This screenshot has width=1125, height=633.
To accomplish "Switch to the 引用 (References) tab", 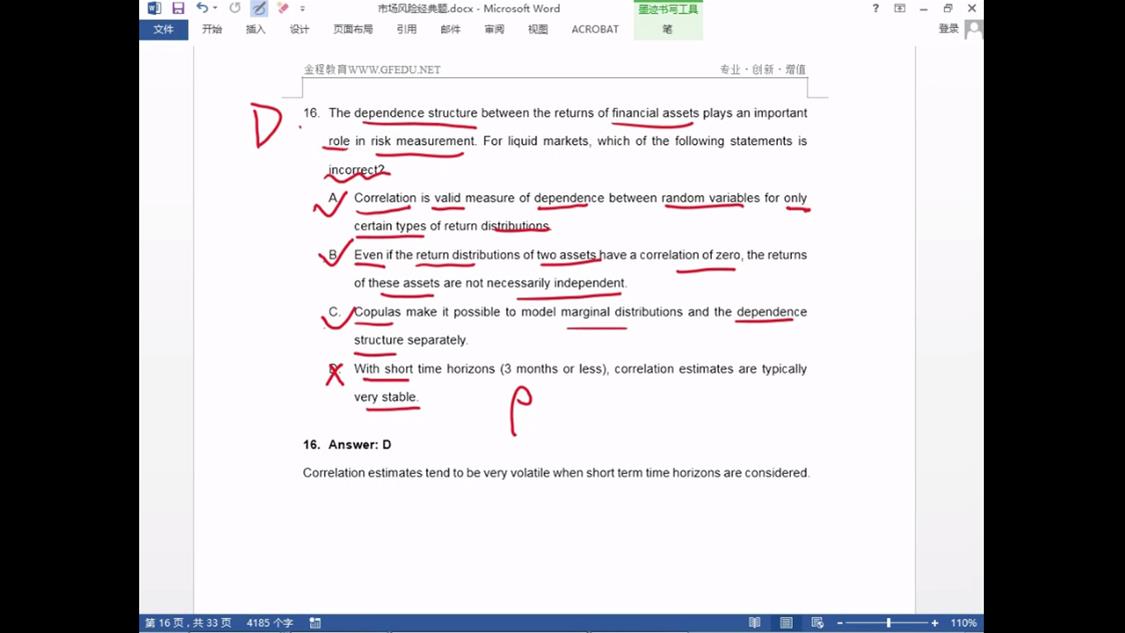I will (x=406, y=29).
